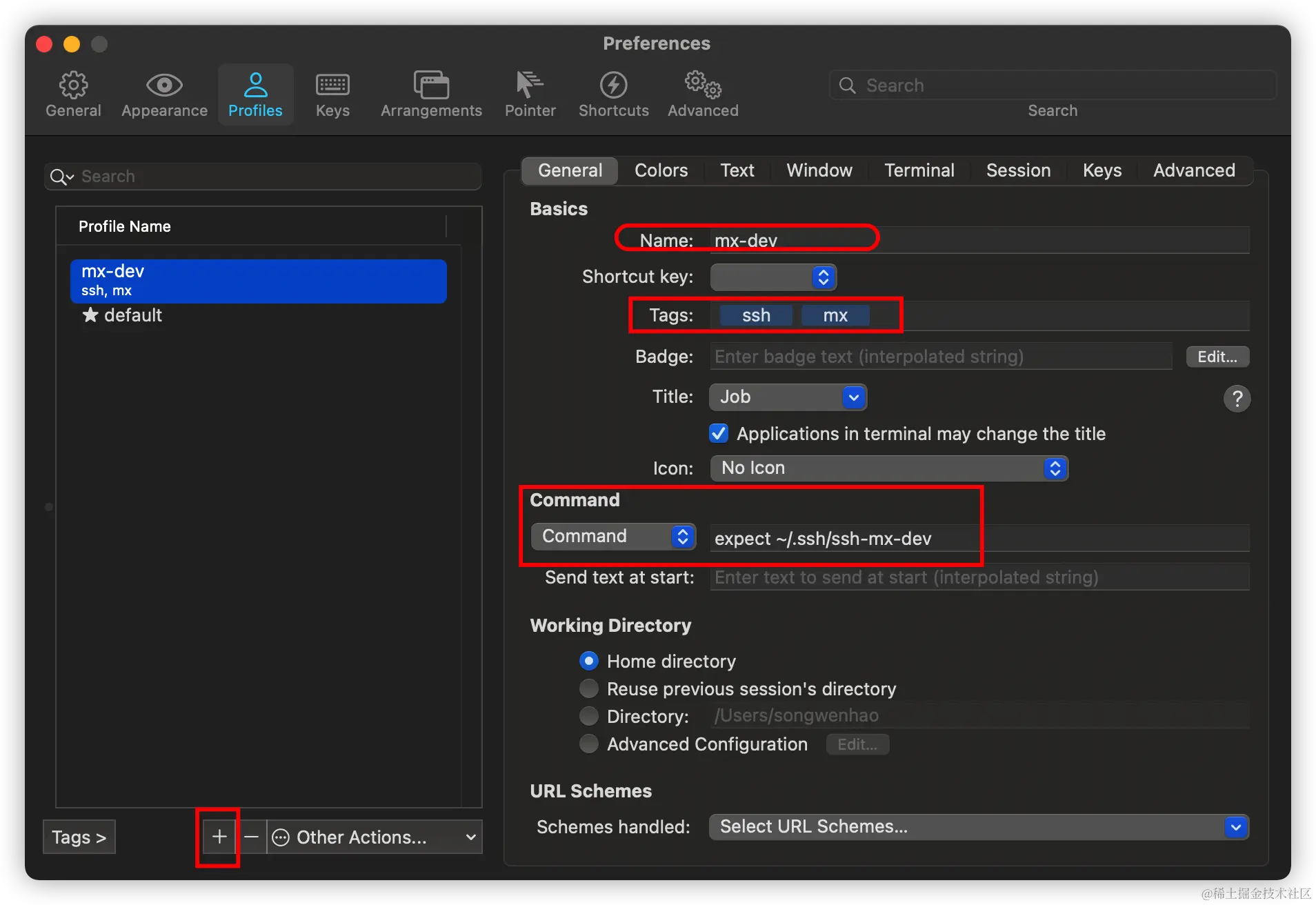This screenshot has width=1316, height=905.
Task: Switch to the Terminal tab
Action: click(x=919, y=170)
